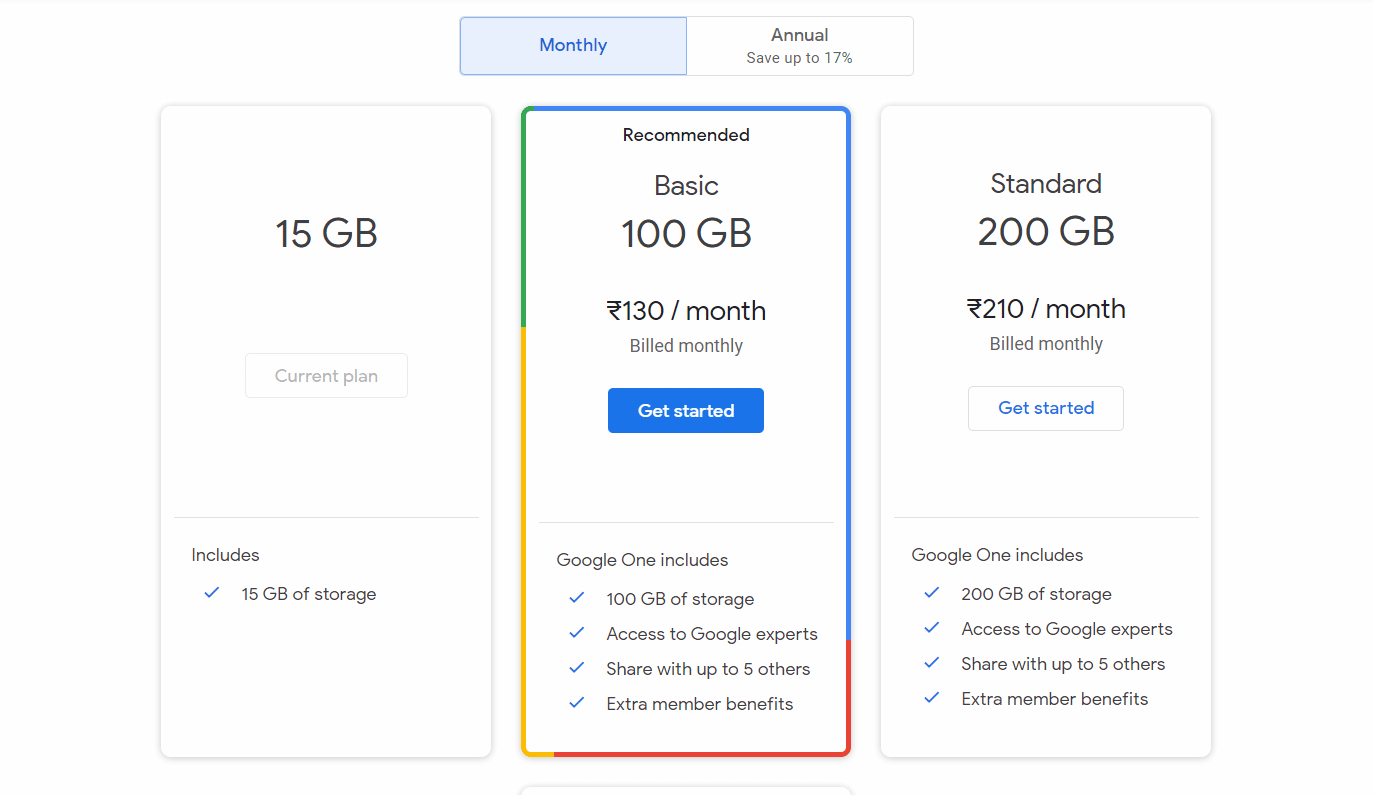The width and height of the screenshot is (1373, 795).
Task: Click Standard plan's Share with up to 5 others checkmark
Action: [x=932, y=663]
